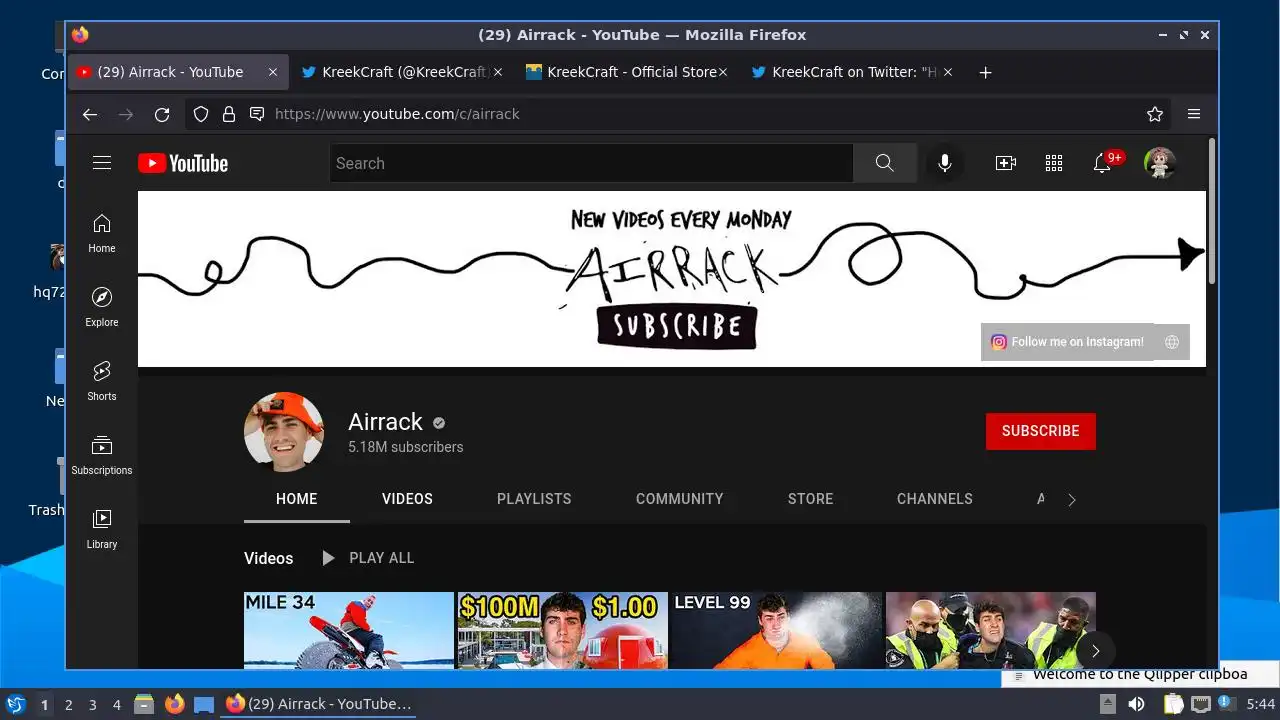This screenshot has height=720, width=1280.
Task: Open the Create video icon
Action: [1006, 163]
